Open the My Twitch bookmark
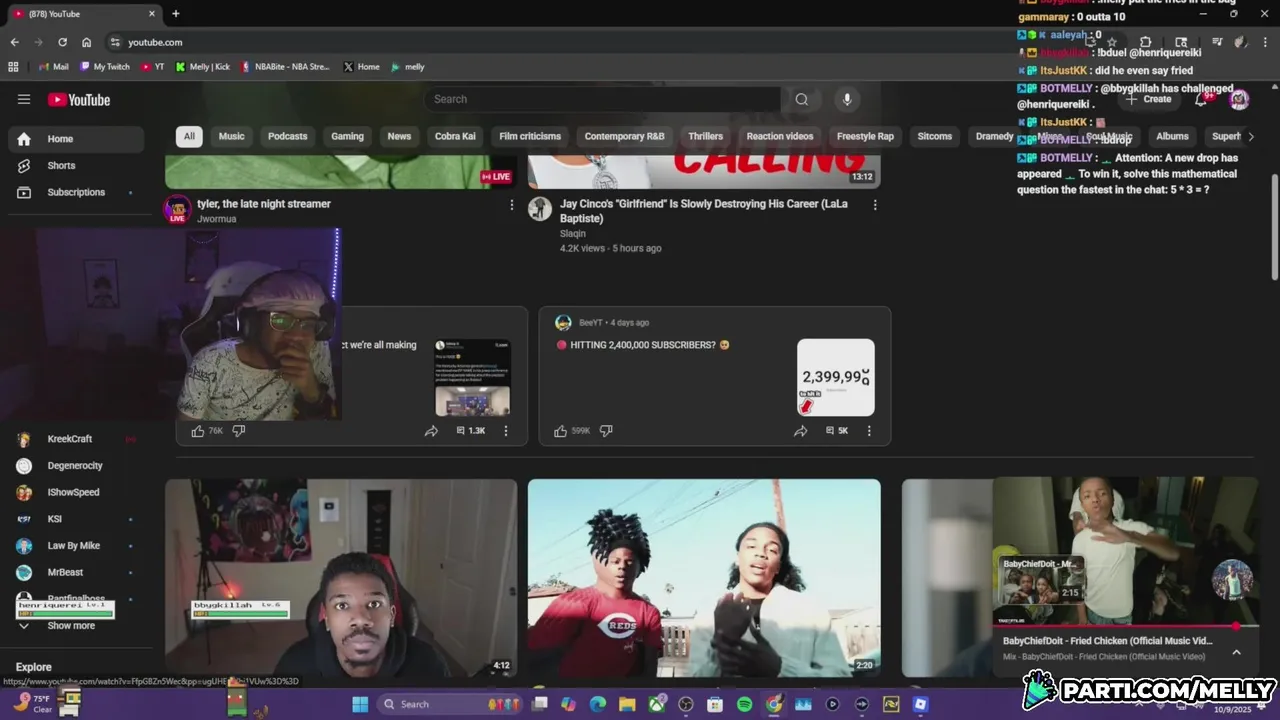1280x720 pixels. (x=105, y=67)
